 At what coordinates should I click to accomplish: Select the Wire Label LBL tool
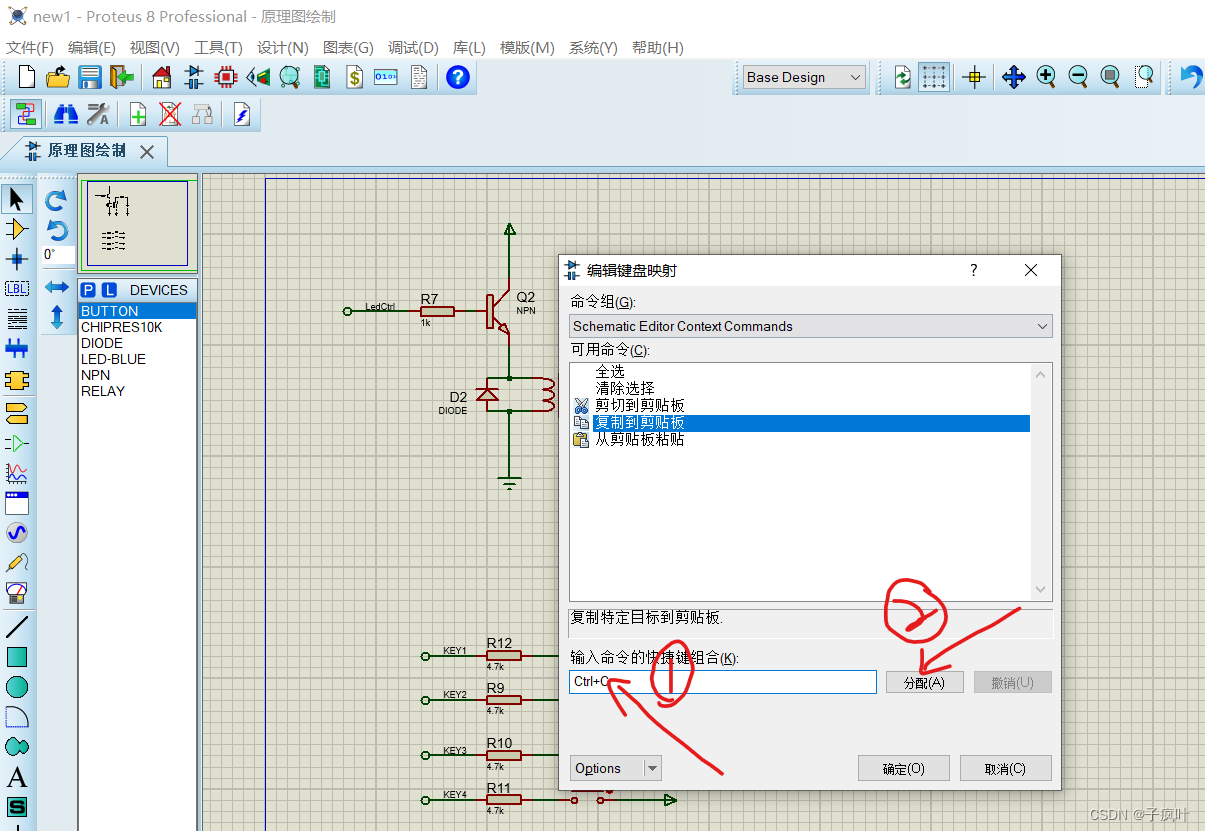point(17,289)
